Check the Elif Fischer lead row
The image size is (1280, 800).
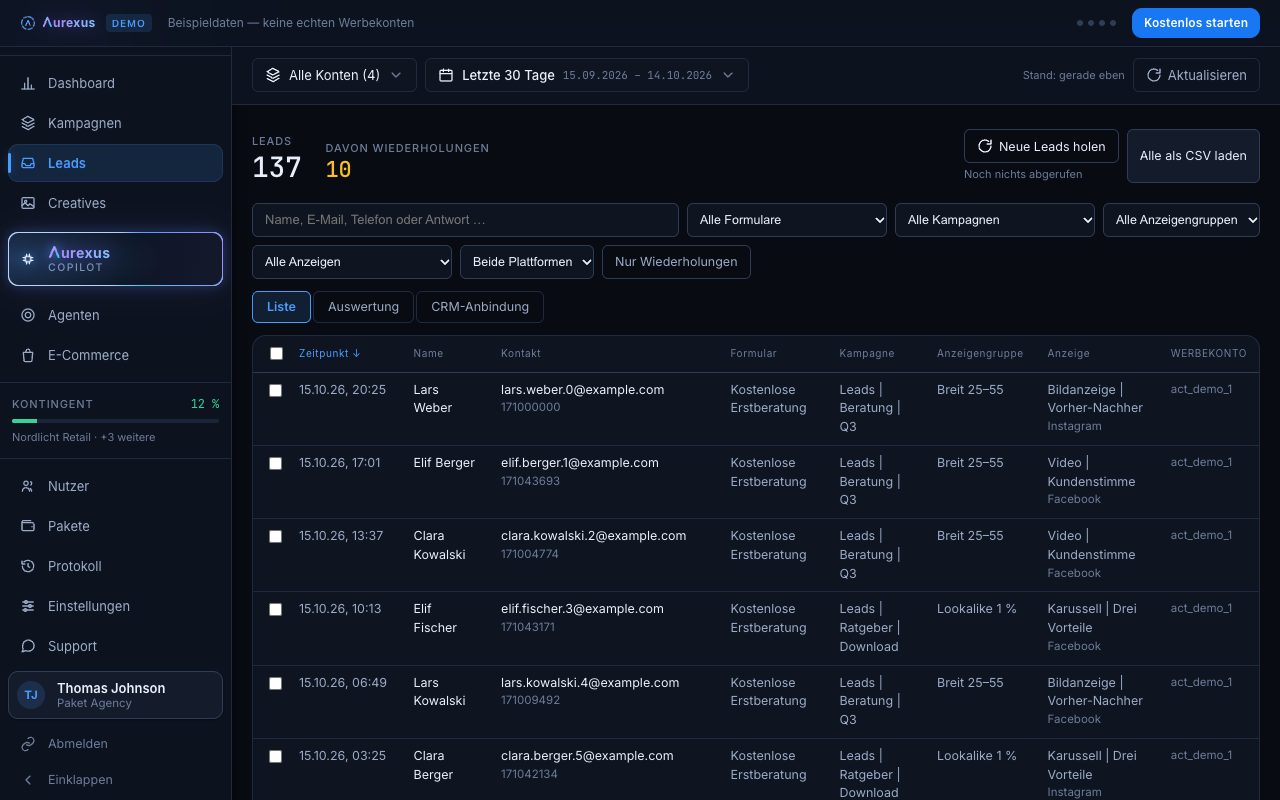pos(275,609)
